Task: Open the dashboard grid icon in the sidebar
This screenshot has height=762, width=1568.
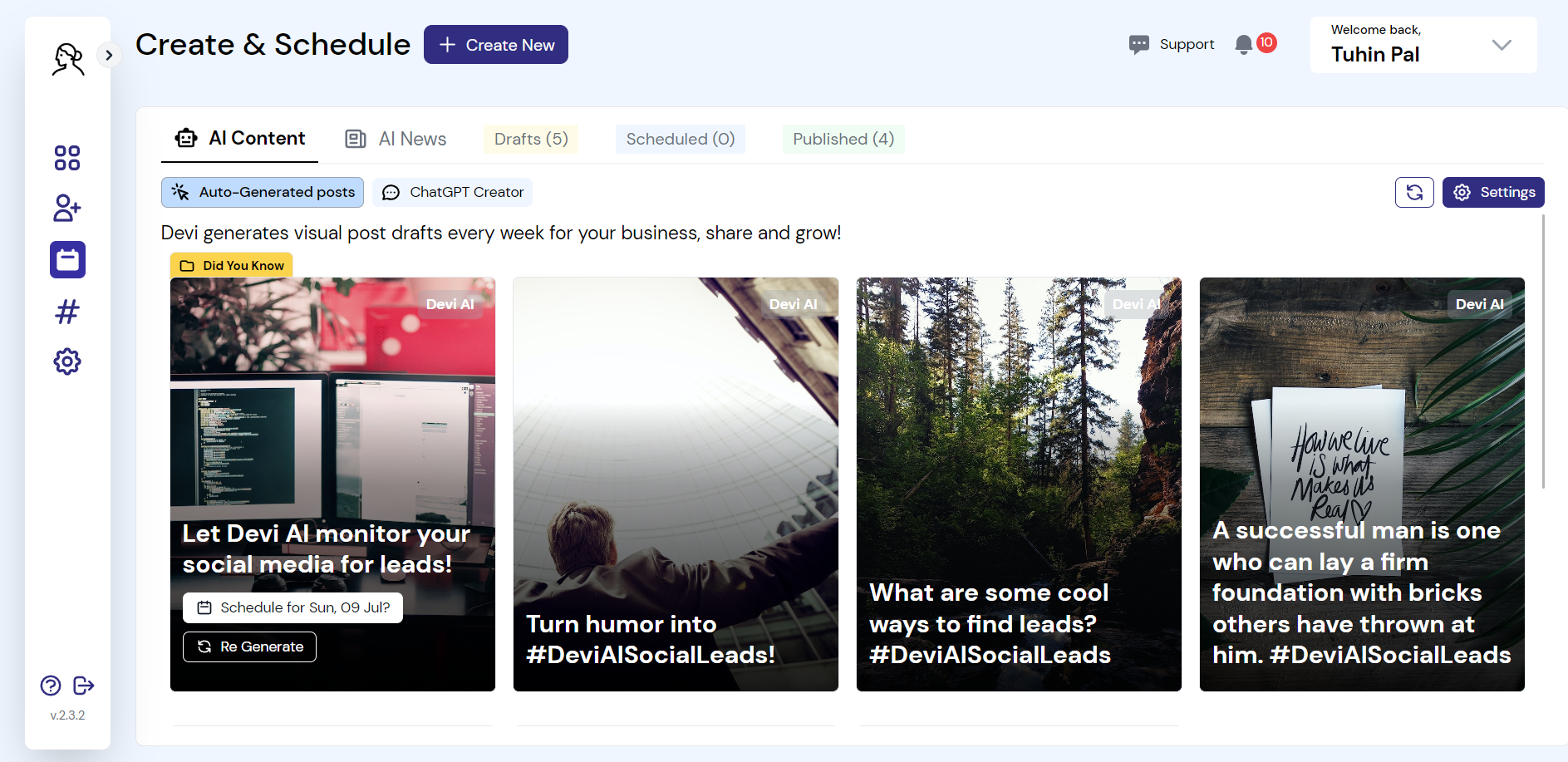Action: [67, 158]
